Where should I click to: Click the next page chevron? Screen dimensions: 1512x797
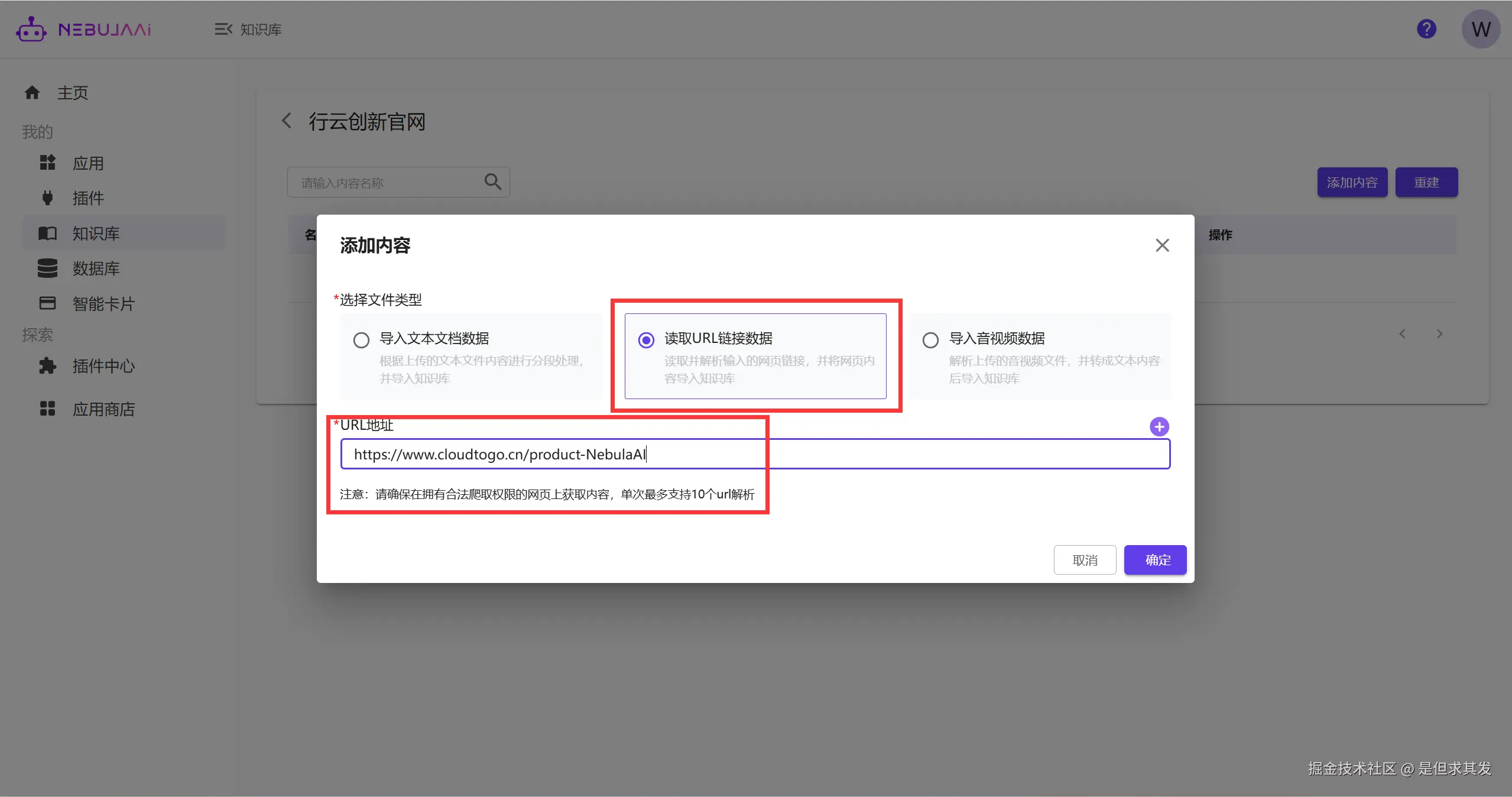click(1439, 333)
